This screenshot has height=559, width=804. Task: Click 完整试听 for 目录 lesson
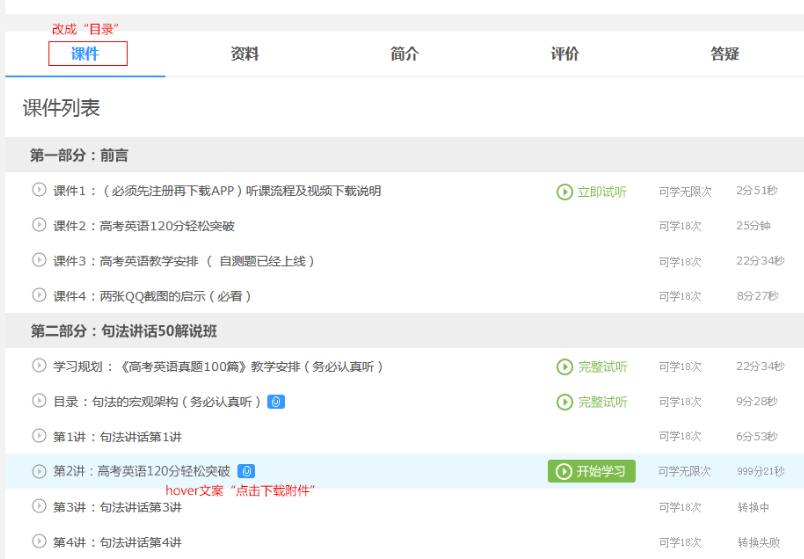(x=592, y=402)
